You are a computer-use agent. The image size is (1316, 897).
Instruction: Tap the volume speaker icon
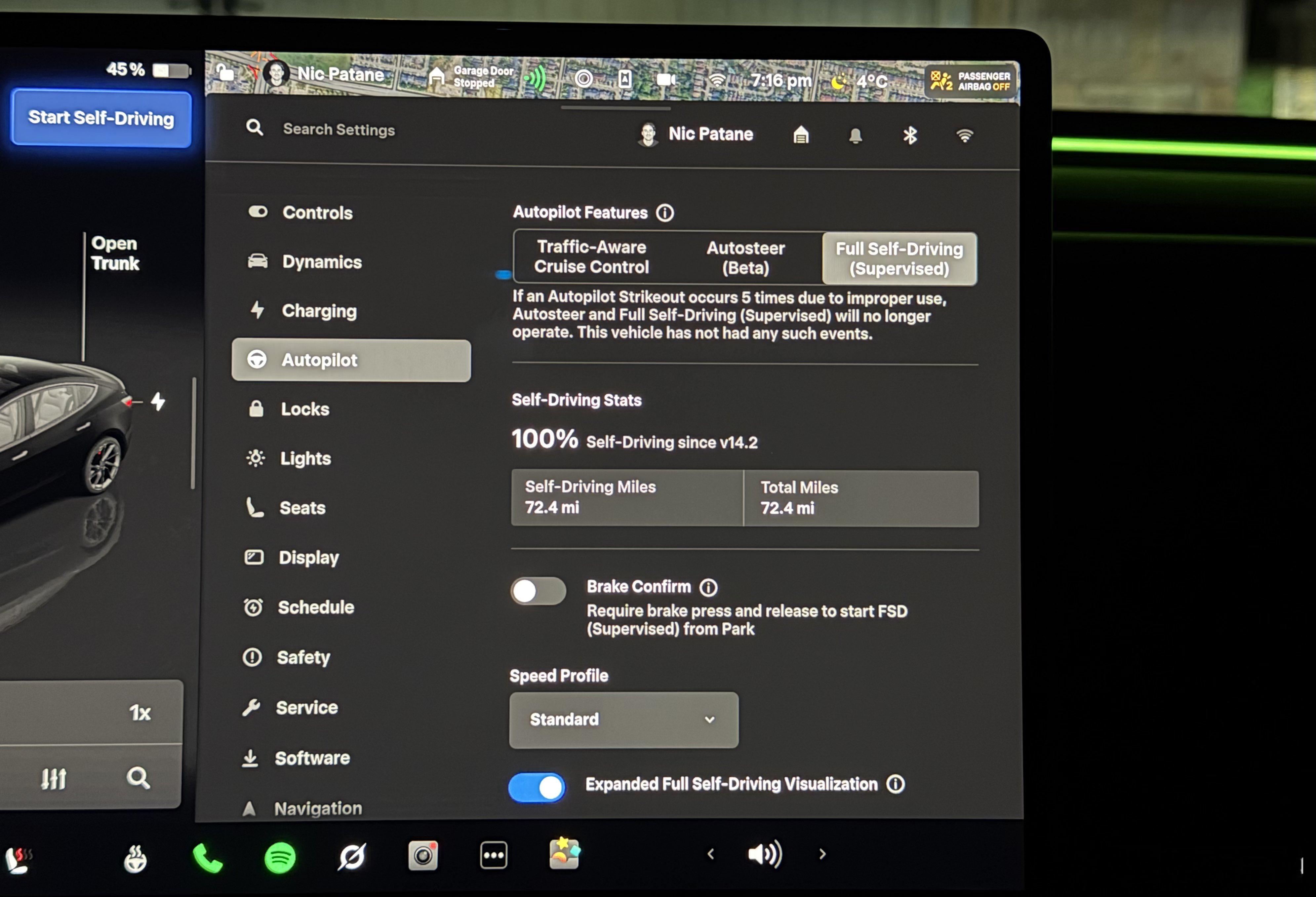point(765,854)
